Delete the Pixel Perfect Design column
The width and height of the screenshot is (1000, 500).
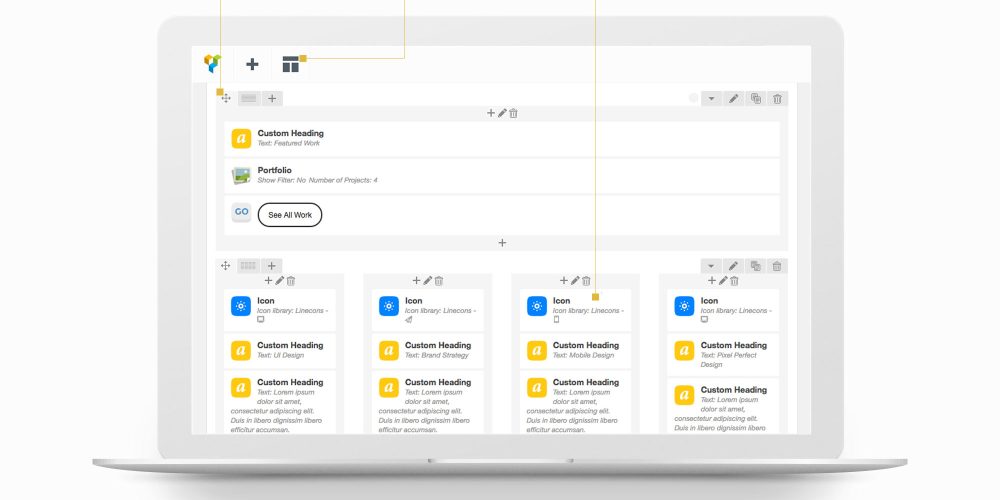(734, 281)
